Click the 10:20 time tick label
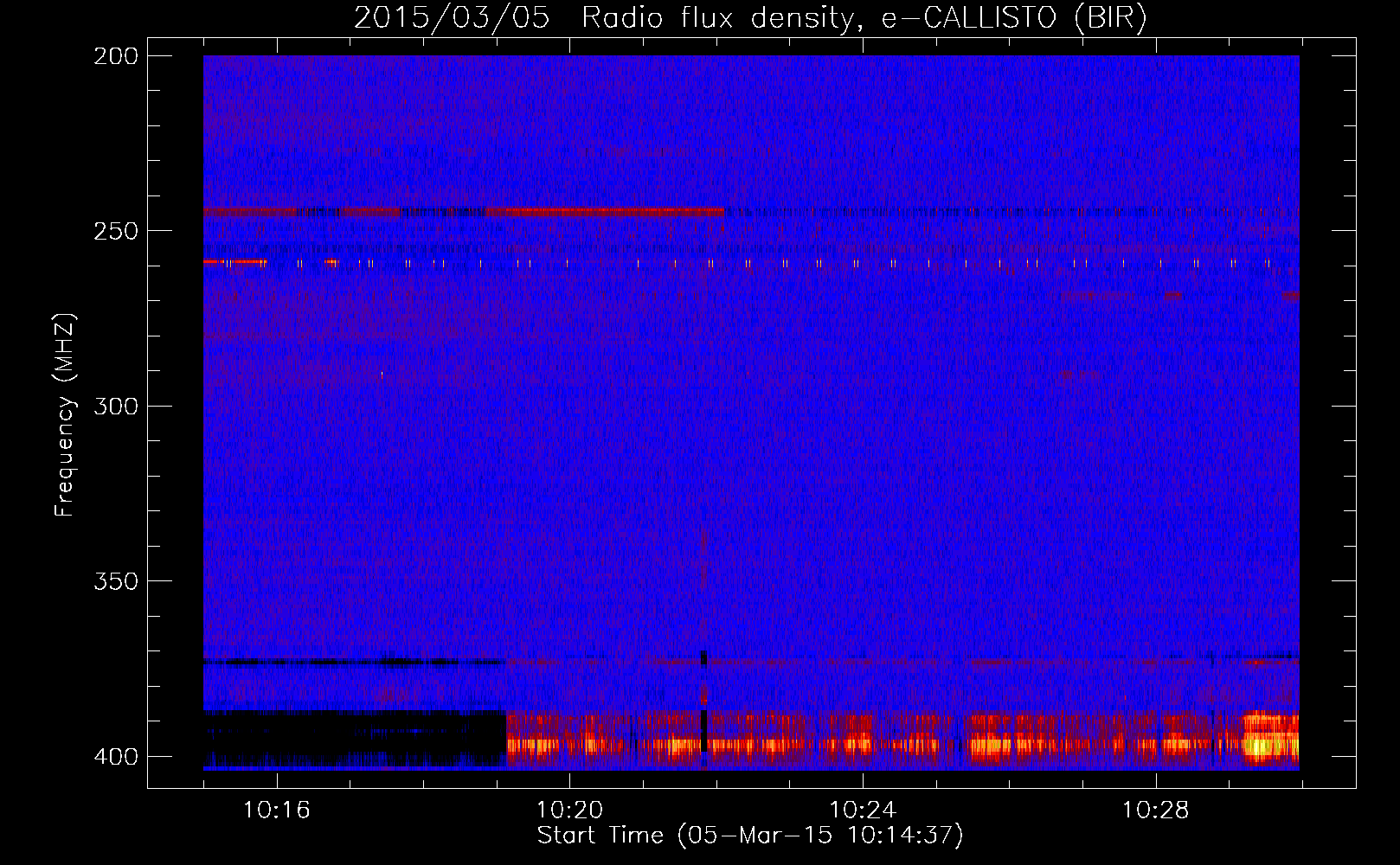 (x=569, y=811)
